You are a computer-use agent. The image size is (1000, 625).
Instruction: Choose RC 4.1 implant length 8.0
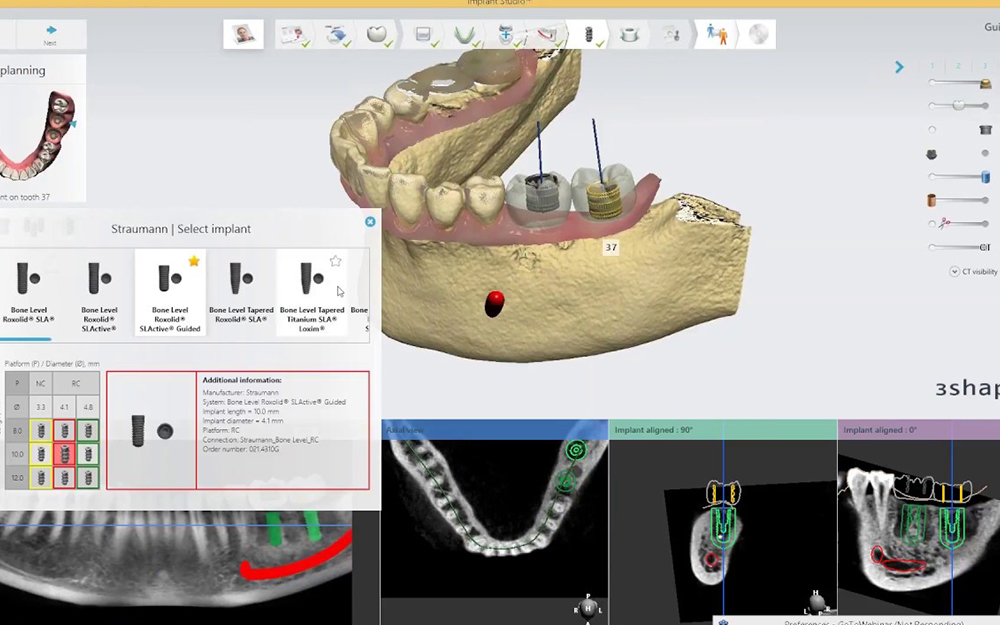[64, 431]
